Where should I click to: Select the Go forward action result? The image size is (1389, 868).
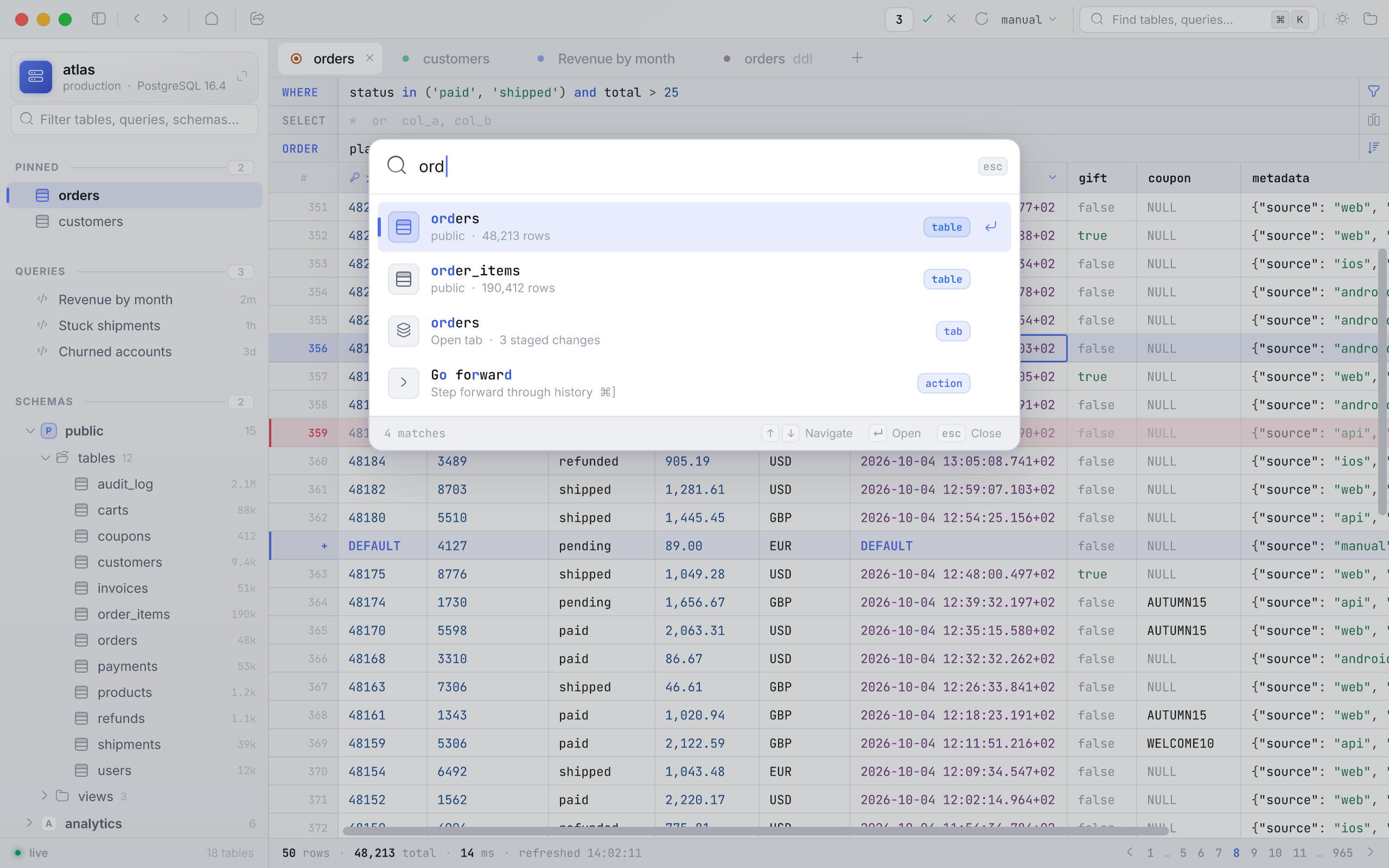[694, 383]
